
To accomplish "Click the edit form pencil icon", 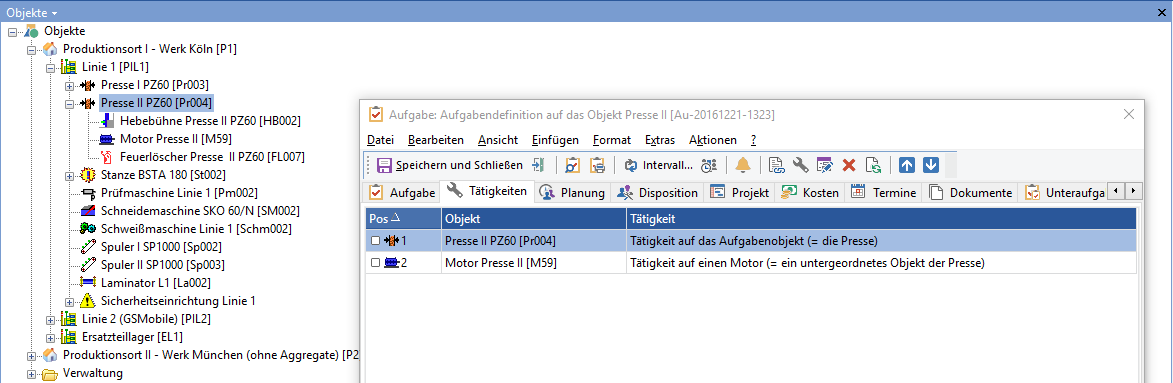I will click(x=824, y=165).
